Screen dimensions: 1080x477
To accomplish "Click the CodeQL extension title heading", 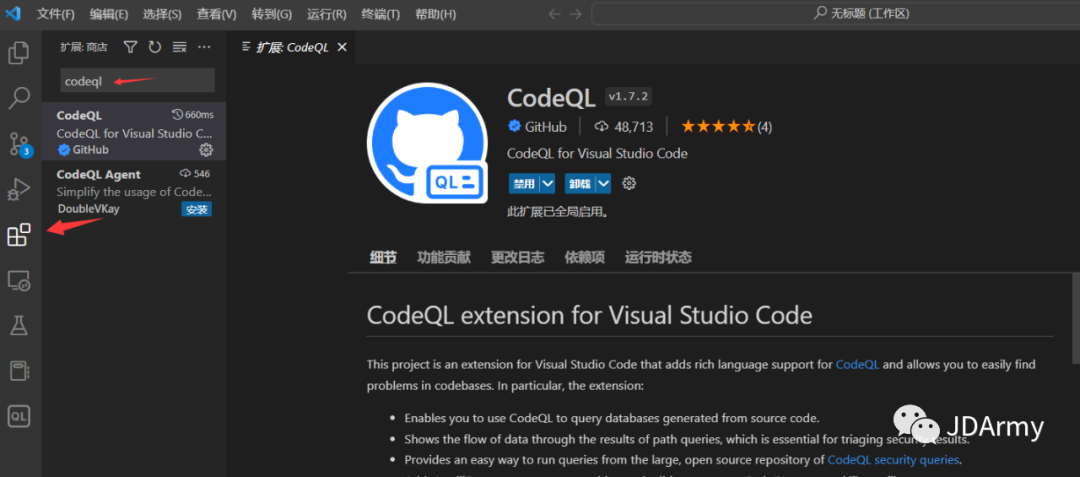I will click(x=551, y=98).
